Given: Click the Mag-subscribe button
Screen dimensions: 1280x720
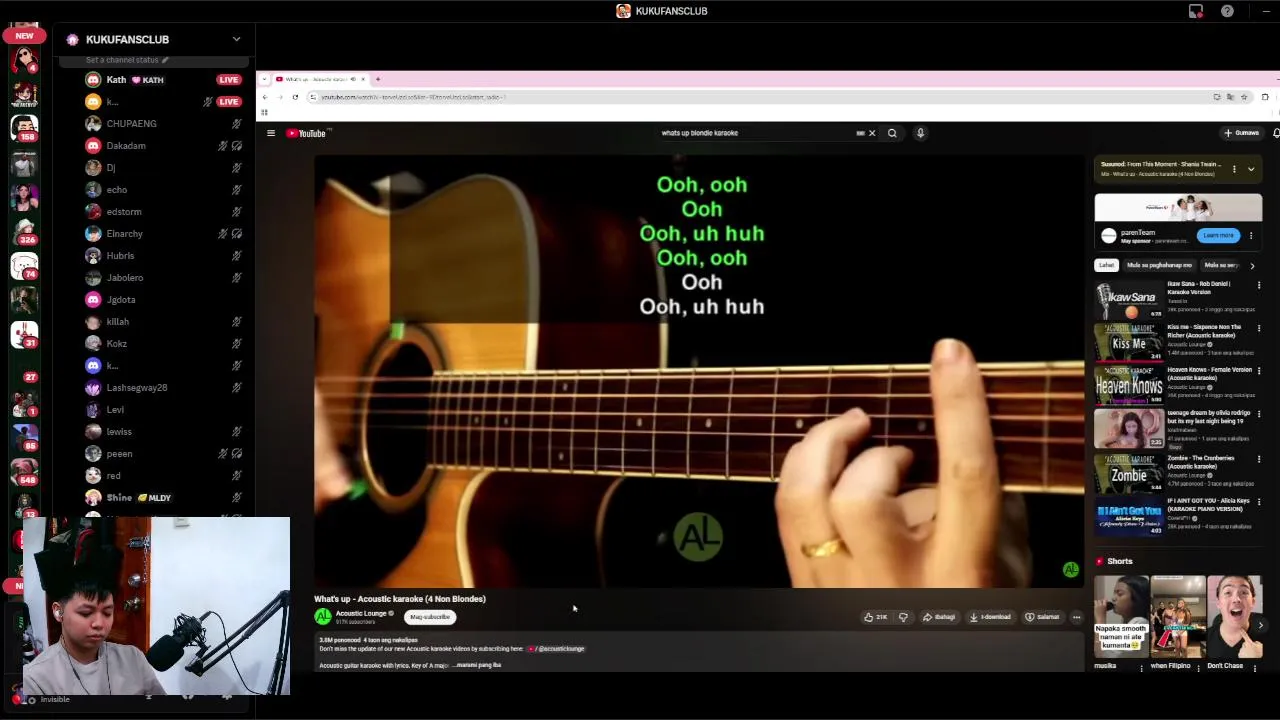Looking at the screenshot, I should [430, 617].
